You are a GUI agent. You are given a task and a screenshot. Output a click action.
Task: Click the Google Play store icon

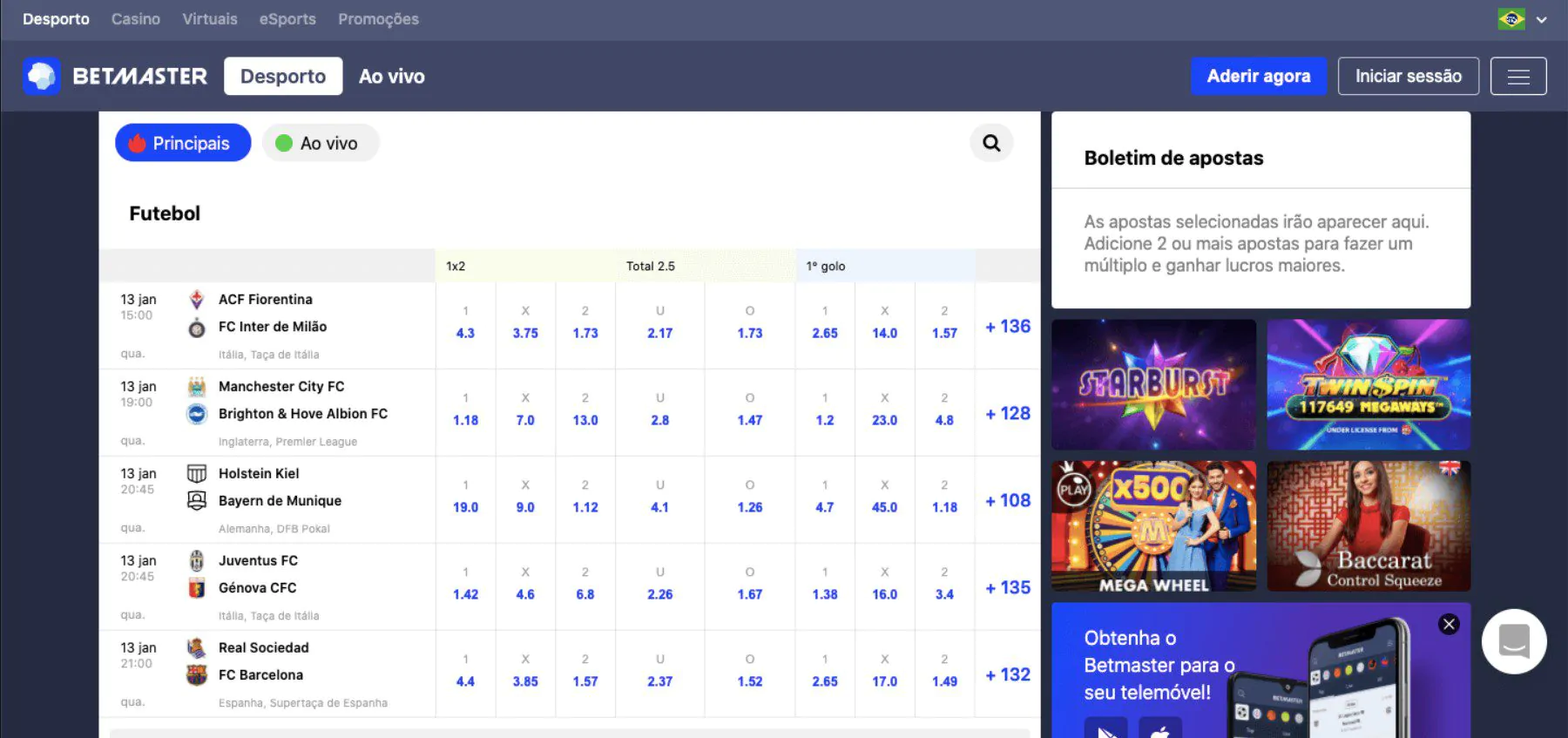1106,729
